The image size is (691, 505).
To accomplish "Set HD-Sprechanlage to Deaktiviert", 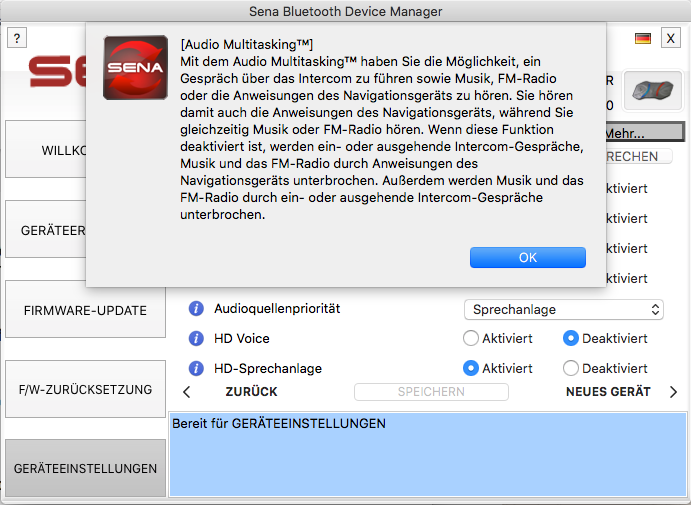I will [x=571, y=368].
